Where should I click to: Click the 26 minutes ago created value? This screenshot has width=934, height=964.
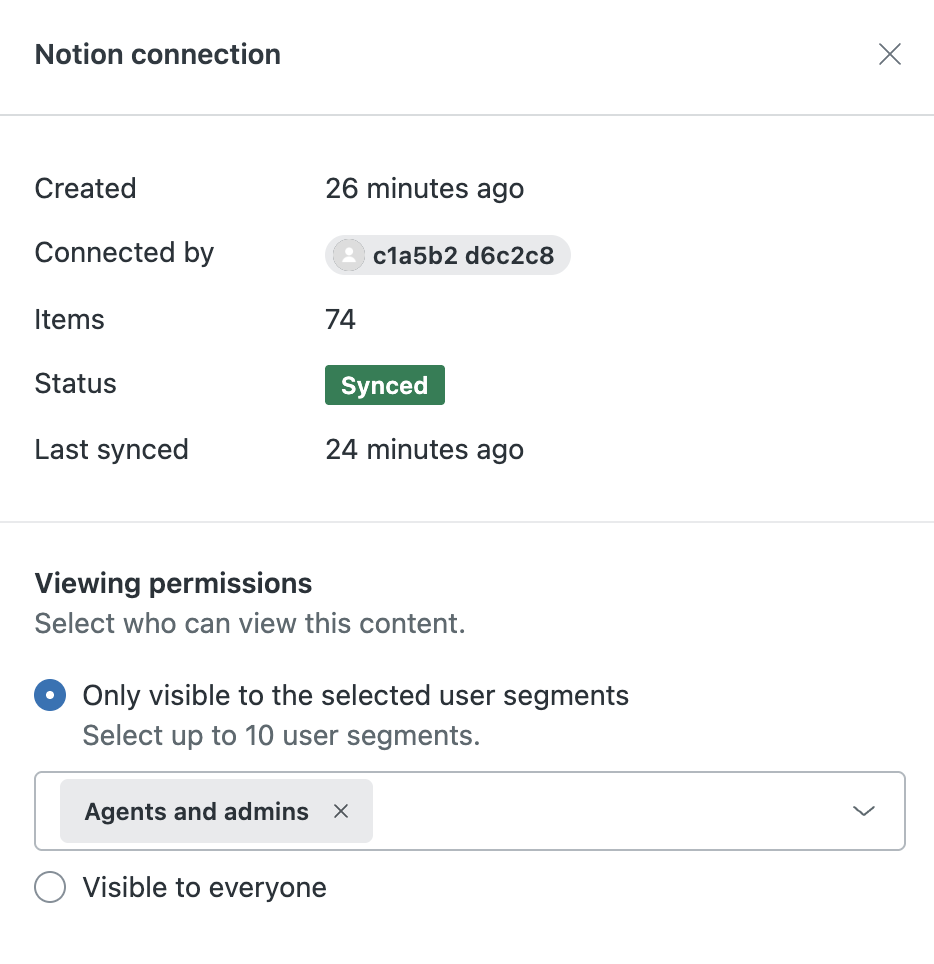(x=424, y=188)
